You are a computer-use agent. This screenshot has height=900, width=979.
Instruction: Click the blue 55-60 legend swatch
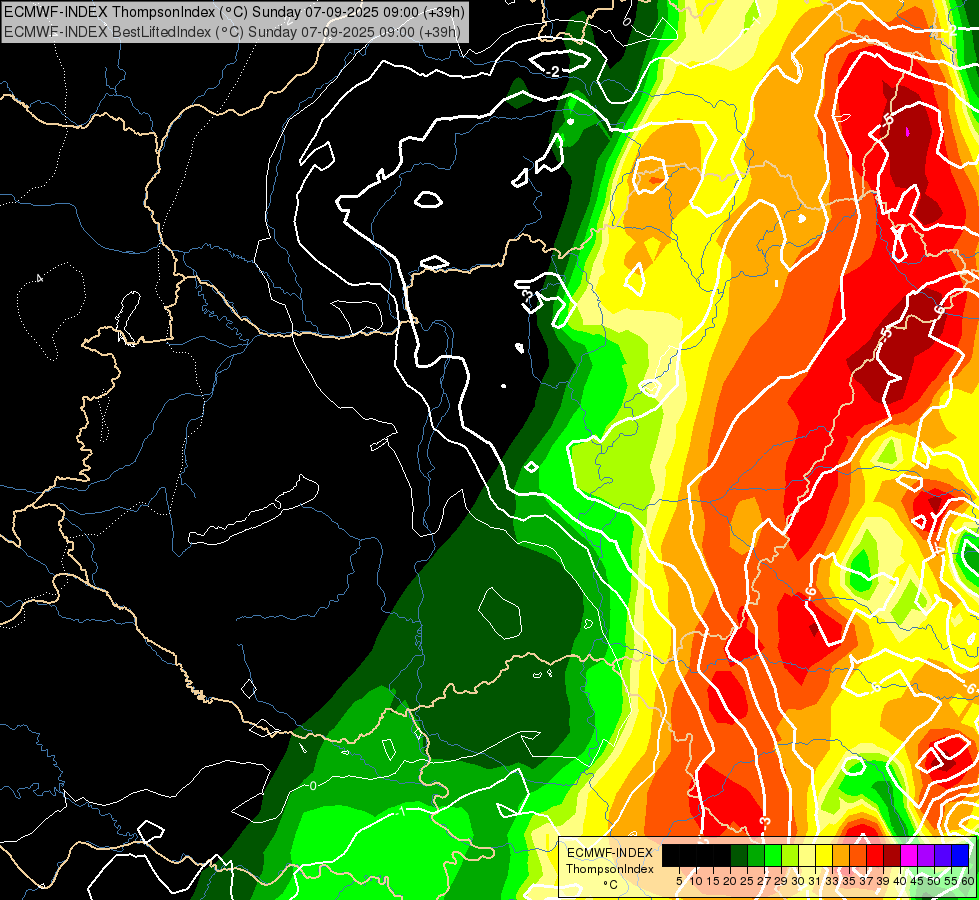[x=960, y=855]
